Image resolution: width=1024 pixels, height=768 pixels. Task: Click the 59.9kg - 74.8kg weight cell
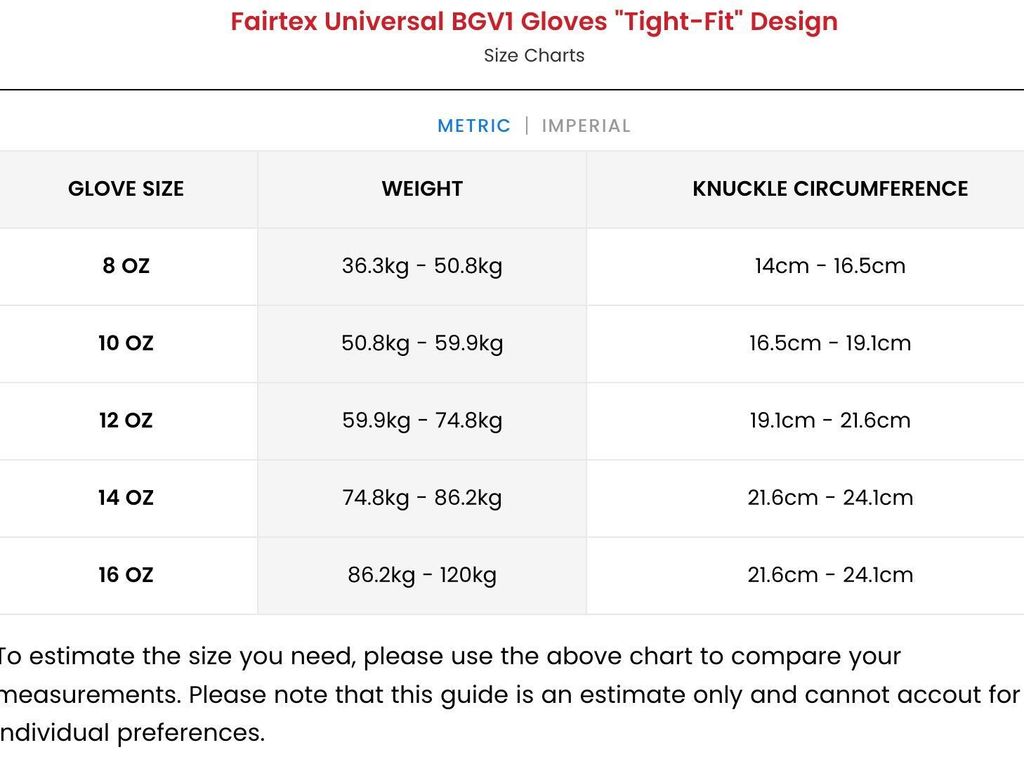click(x=422, y=420)
